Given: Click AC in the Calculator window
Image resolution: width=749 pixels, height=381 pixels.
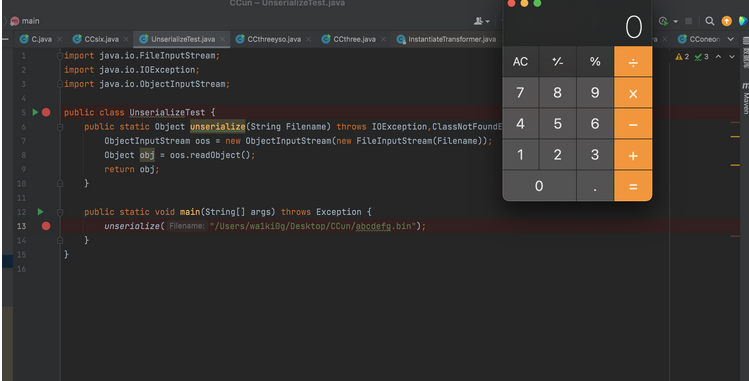Looking at the screenshot, I should coord(520,62).
